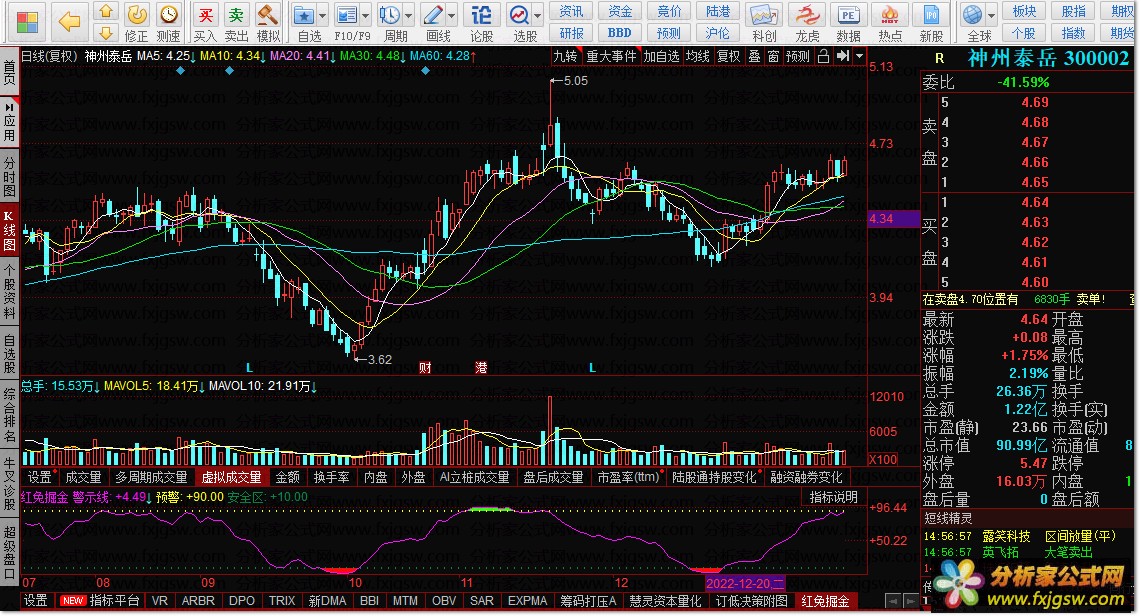The image size is (1141, 616).
Task: Open chart header dropdown triangle
Action: tap(859, 56)
